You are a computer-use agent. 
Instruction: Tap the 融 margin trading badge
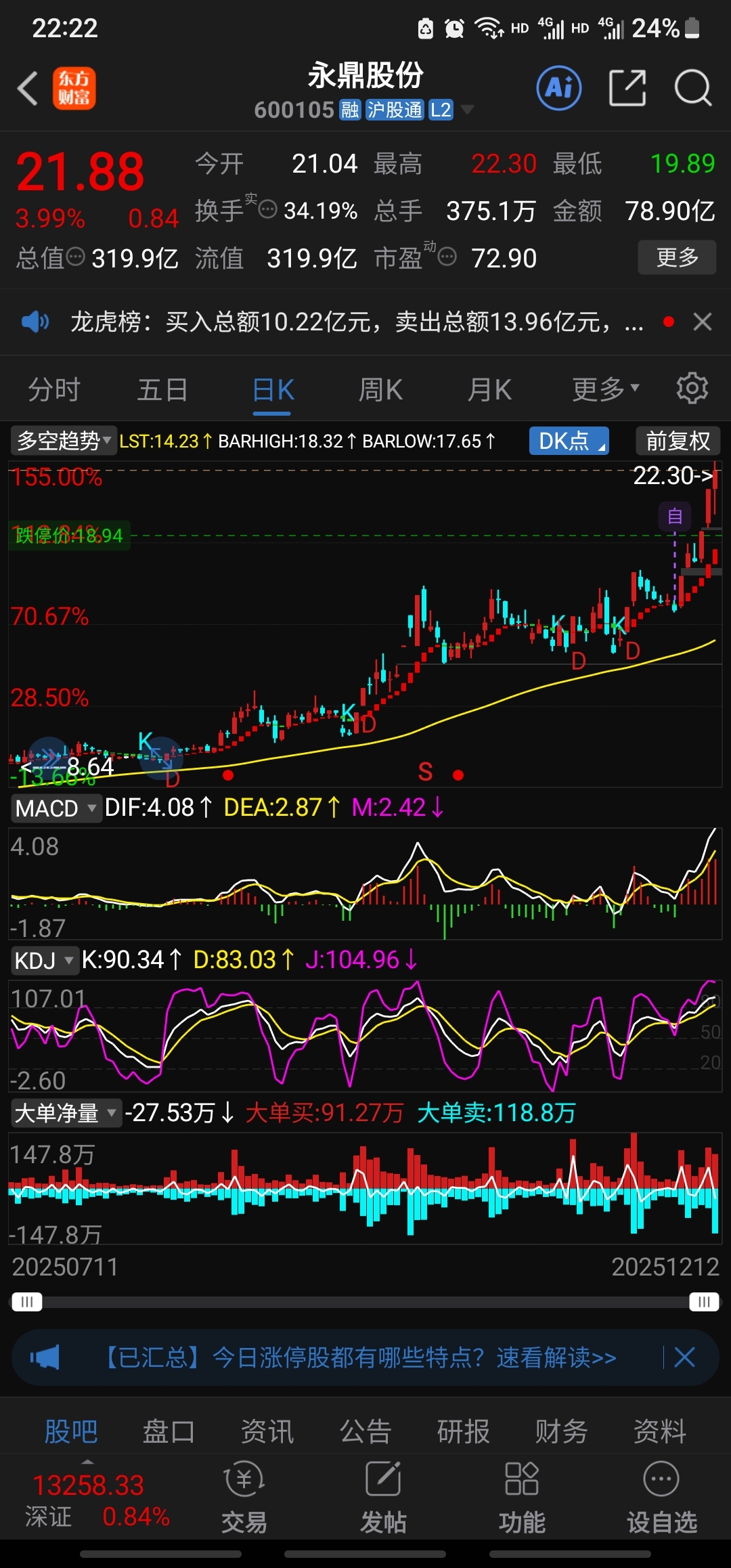pyautogui.click(x=350, y=110)
